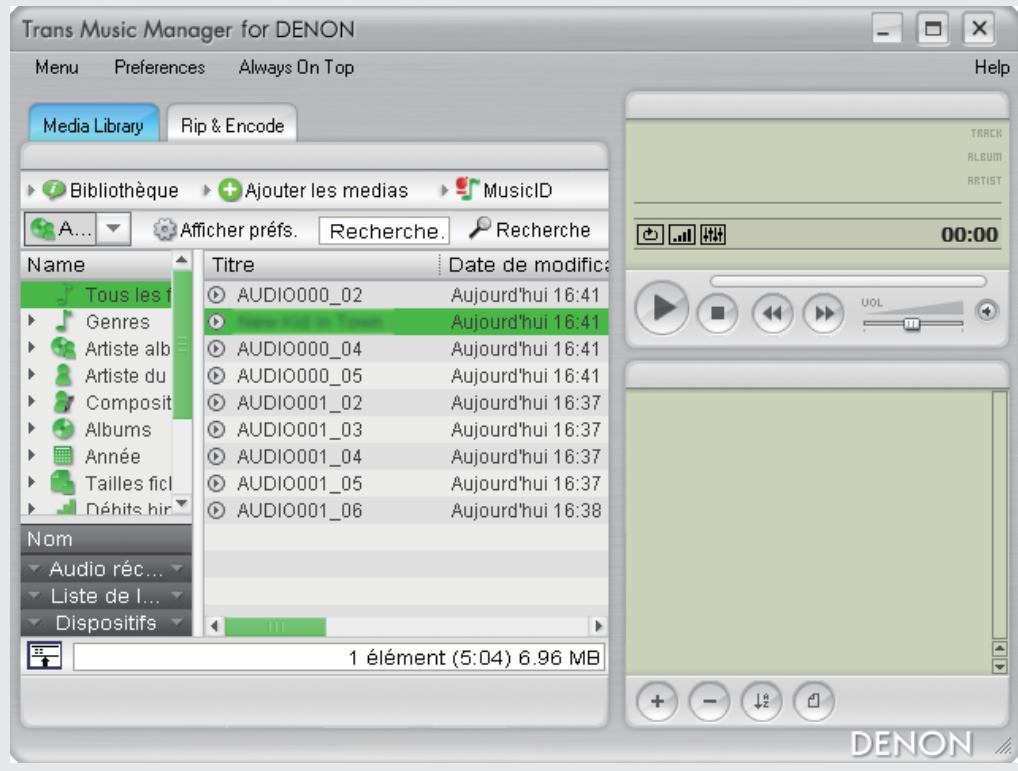The width and height of the screenshot is (1018, 771).
Task: Sort the playlist alphabetically
Action: pyautogui.click(x=762, y=701)
